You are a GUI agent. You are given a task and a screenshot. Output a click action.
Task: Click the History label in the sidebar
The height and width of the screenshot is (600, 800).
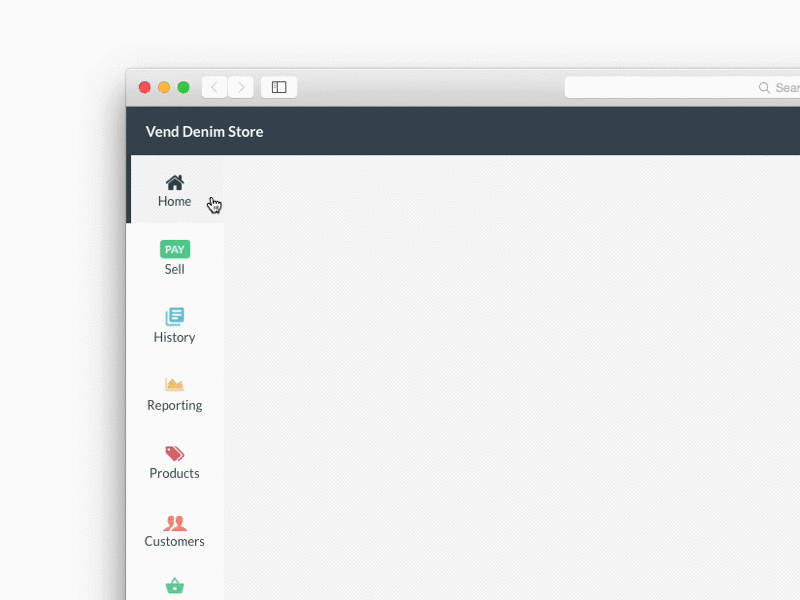pos(174,337)
